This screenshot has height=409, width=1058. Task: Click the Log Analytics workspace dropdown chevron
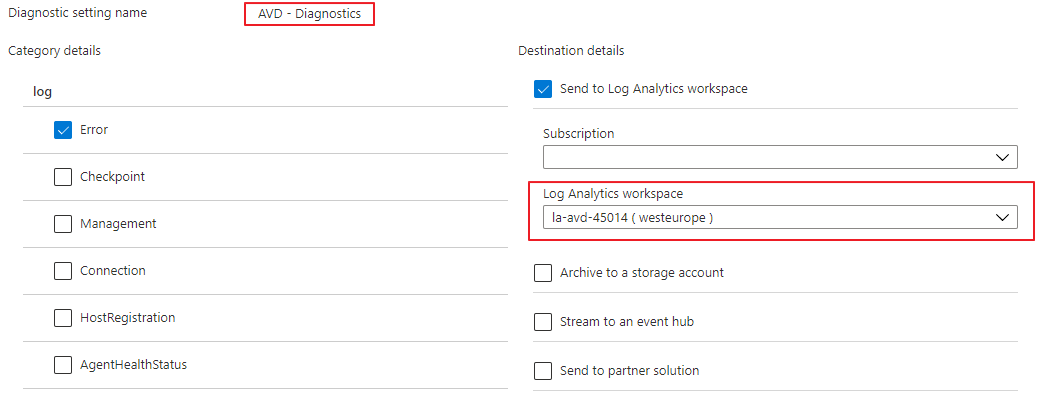click(1003, 217)
